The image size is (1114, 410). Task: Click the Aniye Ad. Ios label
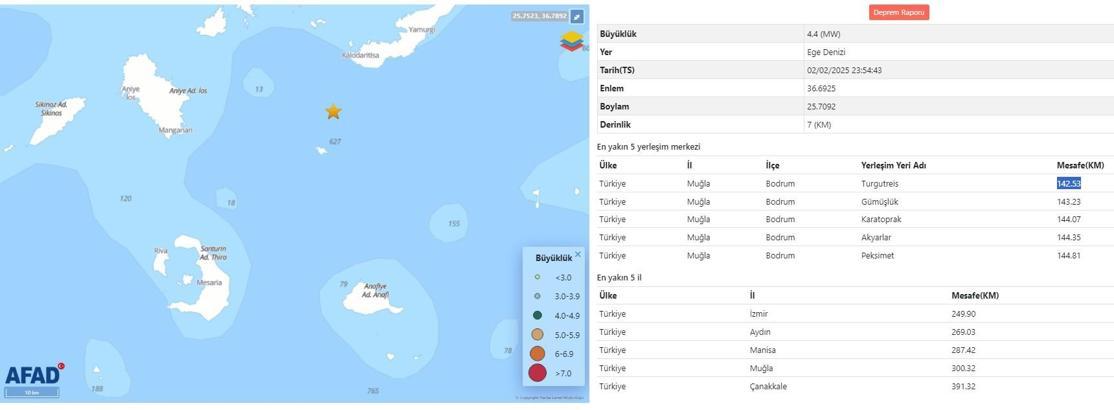[188, 91]
